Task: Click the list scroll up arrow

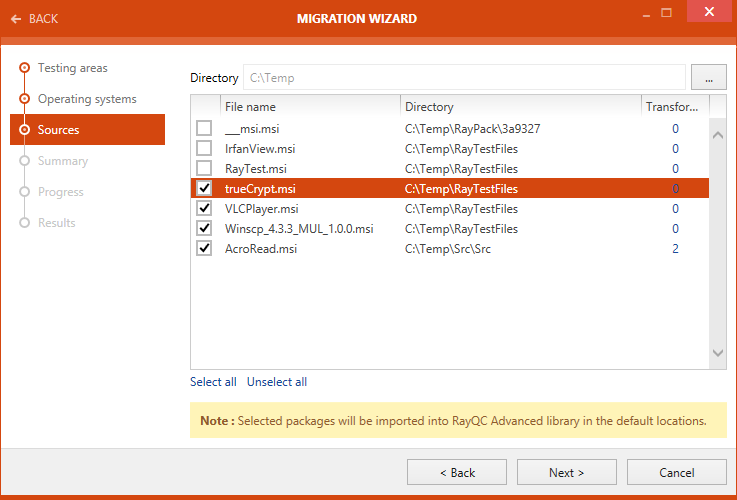Action: point(718,135)
